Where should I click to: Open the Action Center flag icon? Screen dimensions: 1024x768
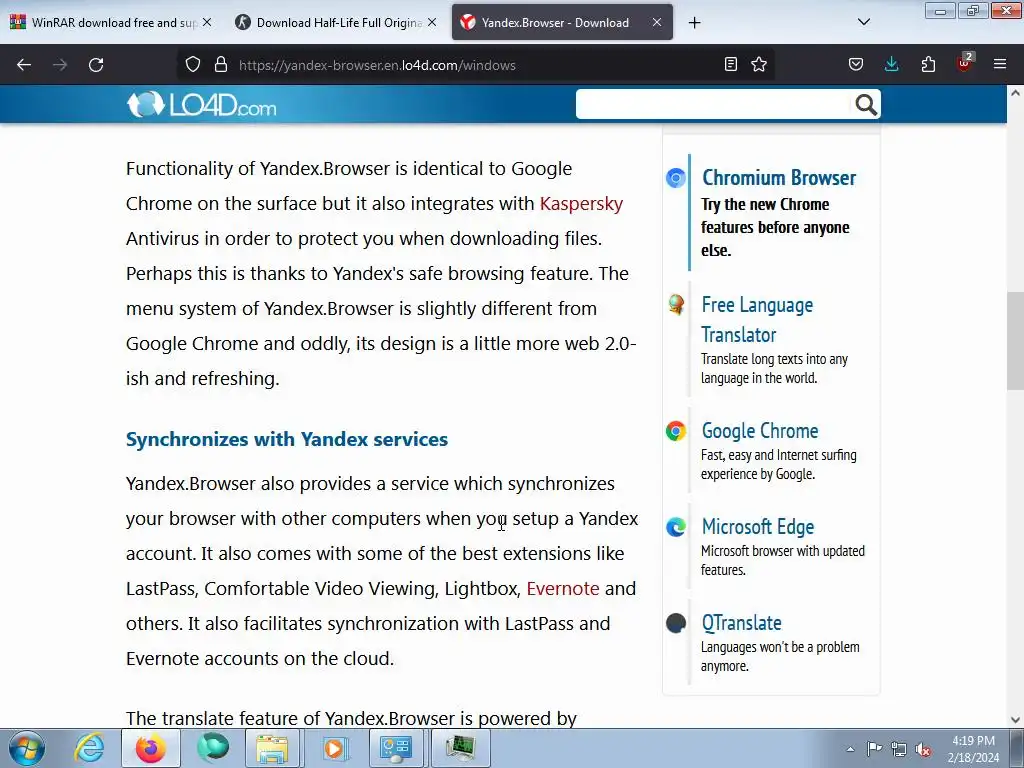[874, 749]
